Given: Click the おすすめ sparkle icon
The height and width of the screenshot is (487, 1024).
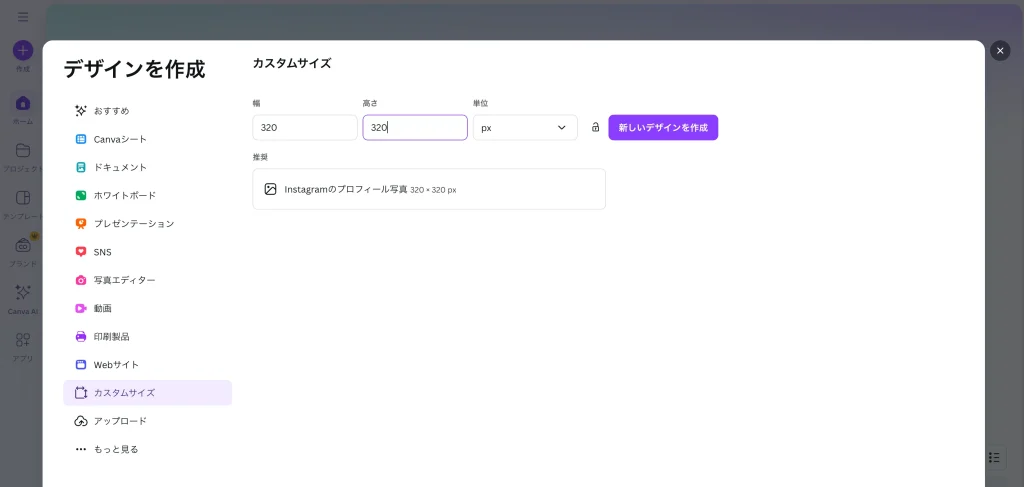Looking at the screenshot, I should coord(81,111).
